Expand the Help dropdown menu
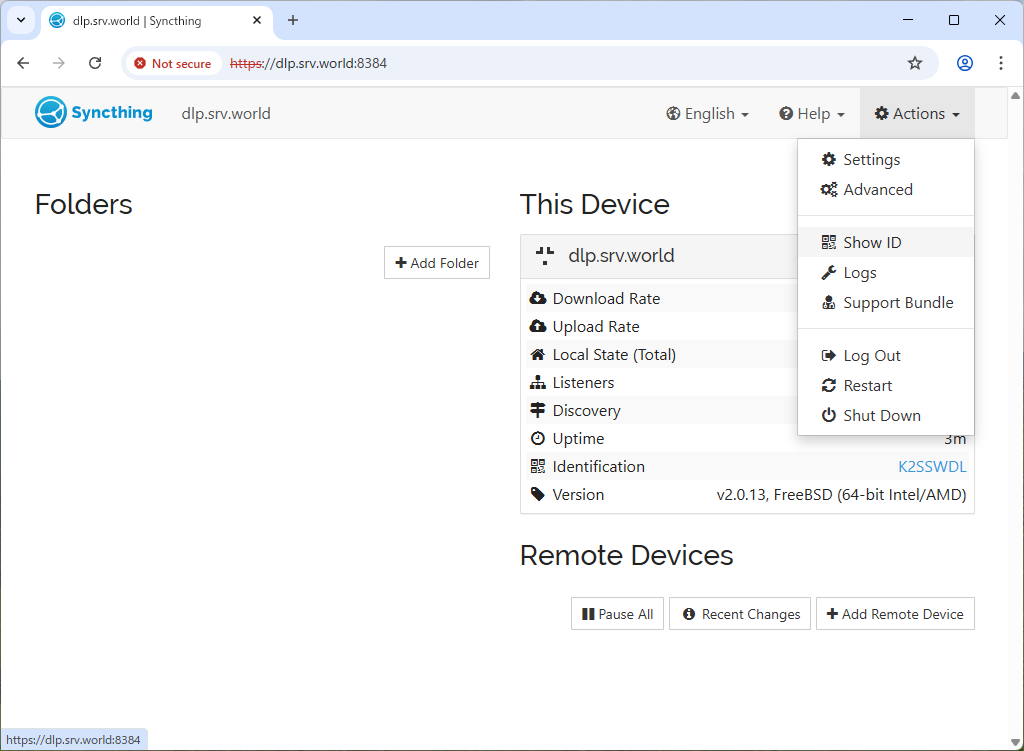The width and height of the screenshot is (1024, 751). pyautogui.click(x=812, y=114)
